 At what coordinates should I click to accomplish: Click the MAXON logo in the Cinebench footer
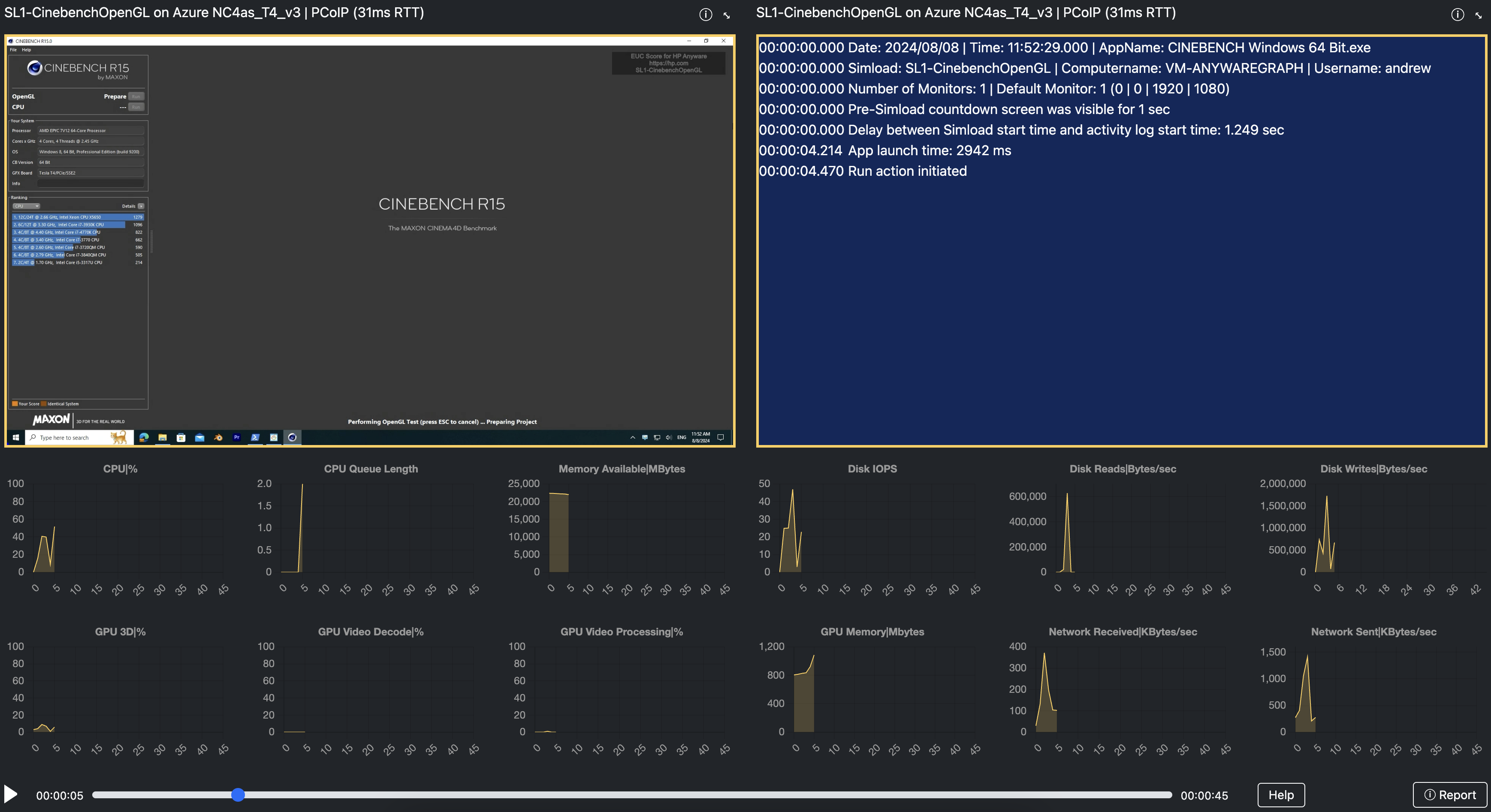pos(51,419)
